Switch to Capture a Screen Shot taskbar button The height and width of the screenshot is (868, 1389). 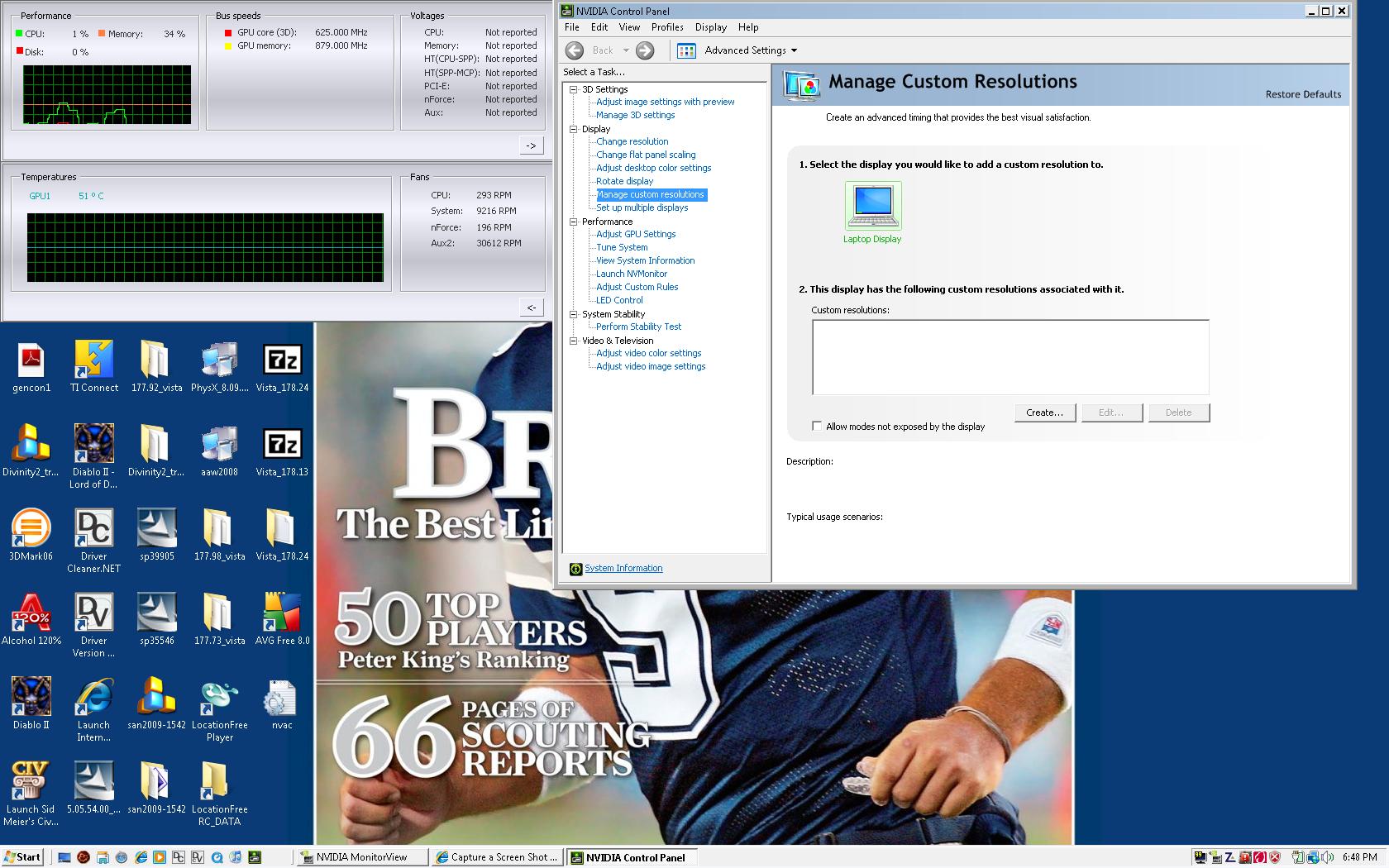point(497,857)
